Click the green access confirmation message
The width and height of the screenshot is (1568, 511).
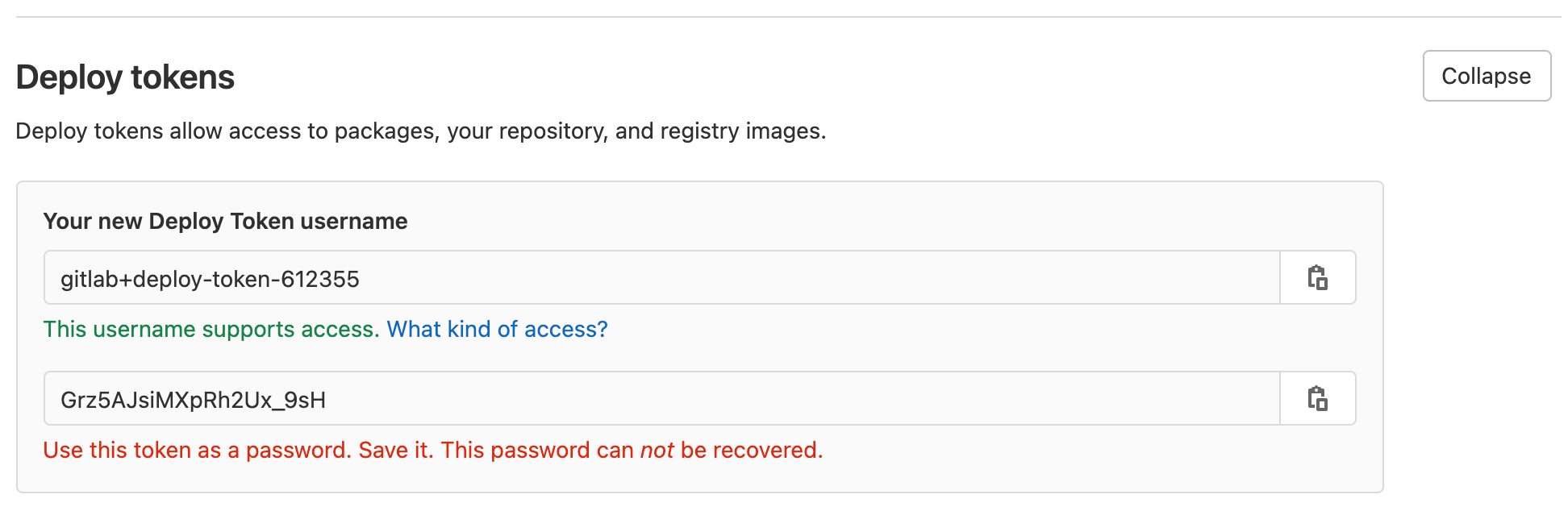210,329
